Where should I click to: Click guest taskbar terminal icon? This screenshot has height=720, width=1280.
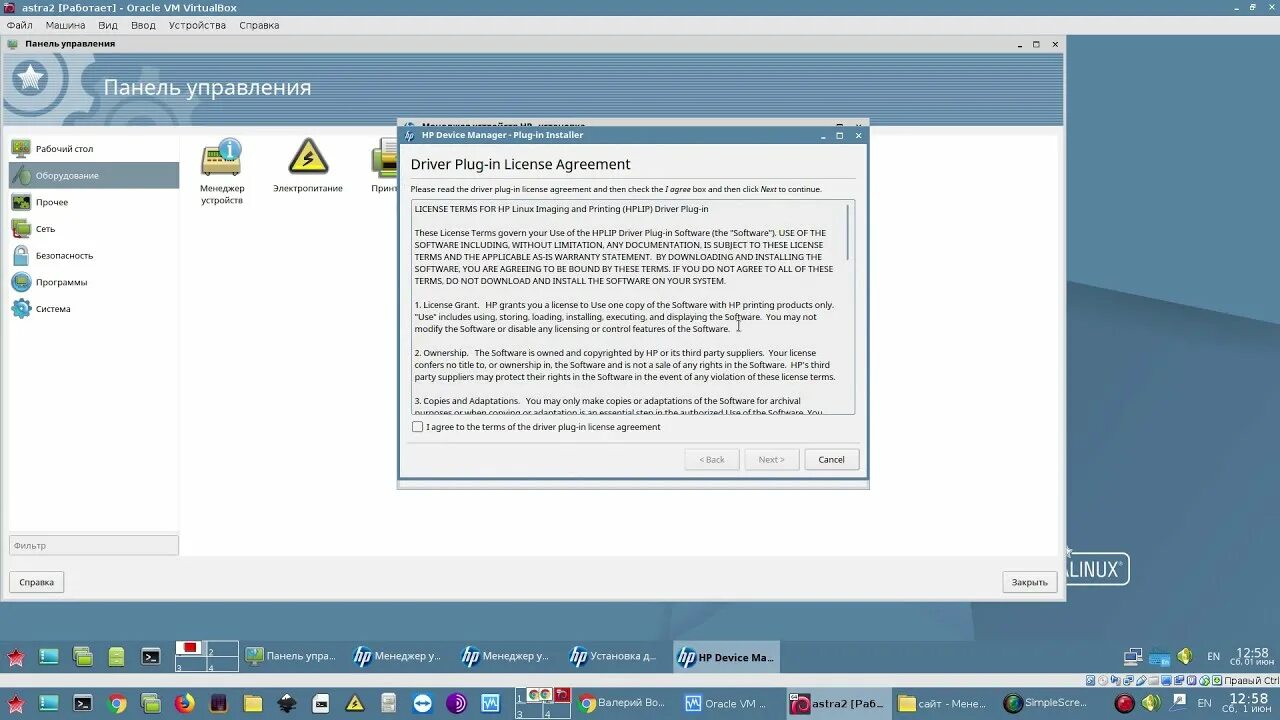tap(151, 657)
